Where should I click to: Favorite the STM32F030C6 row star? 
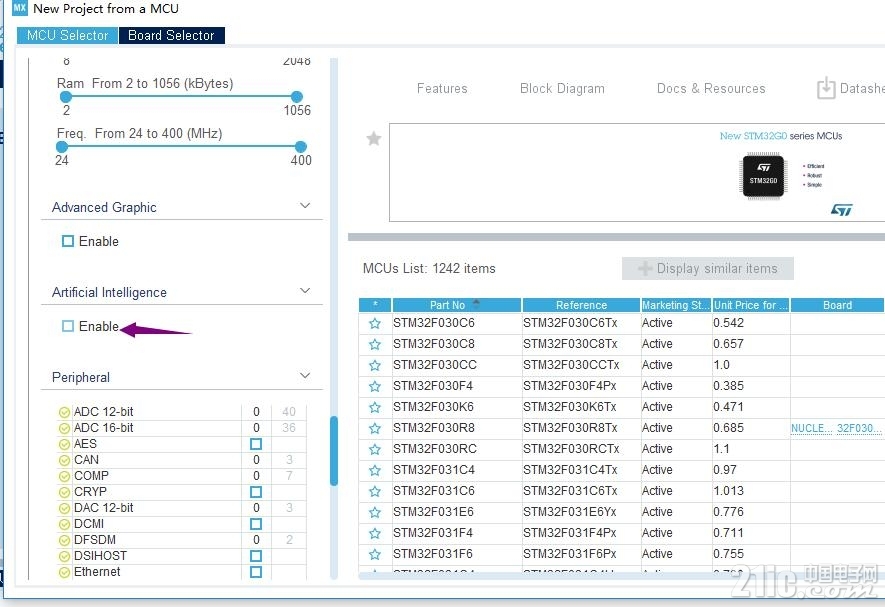point(375,323)
